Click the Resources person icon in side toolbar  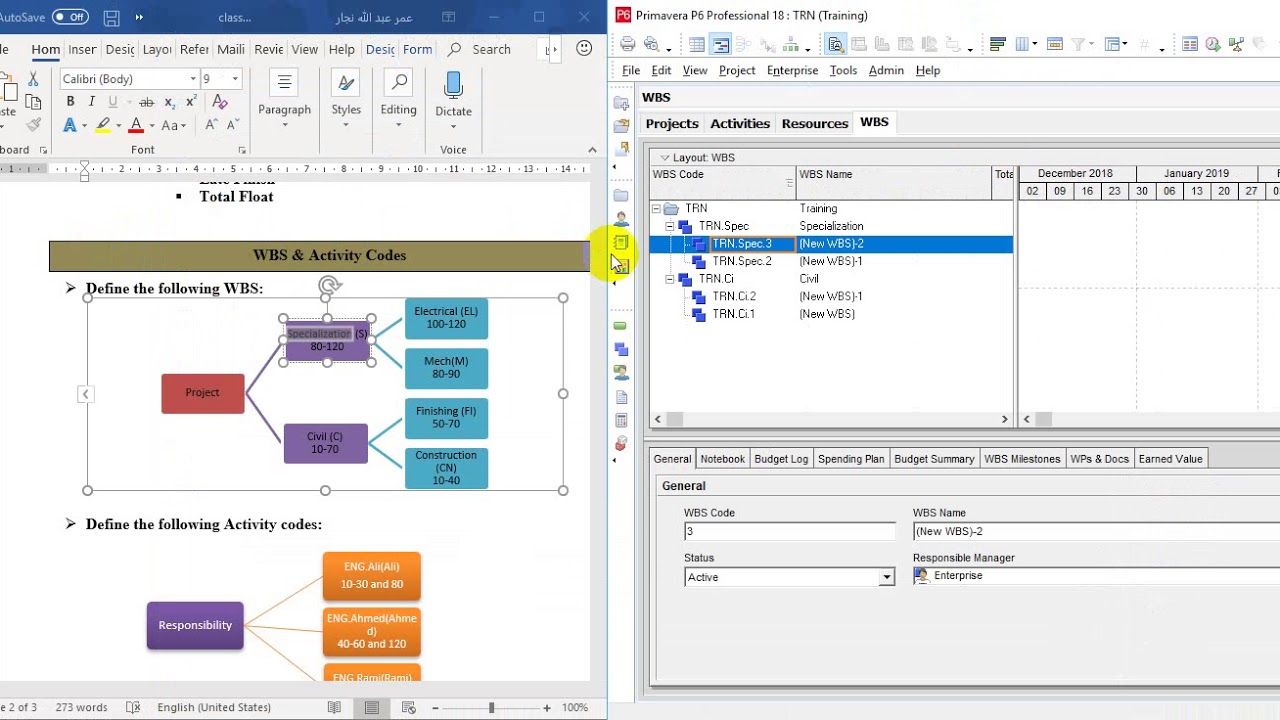pyautogui.click(x=621, y=219)
